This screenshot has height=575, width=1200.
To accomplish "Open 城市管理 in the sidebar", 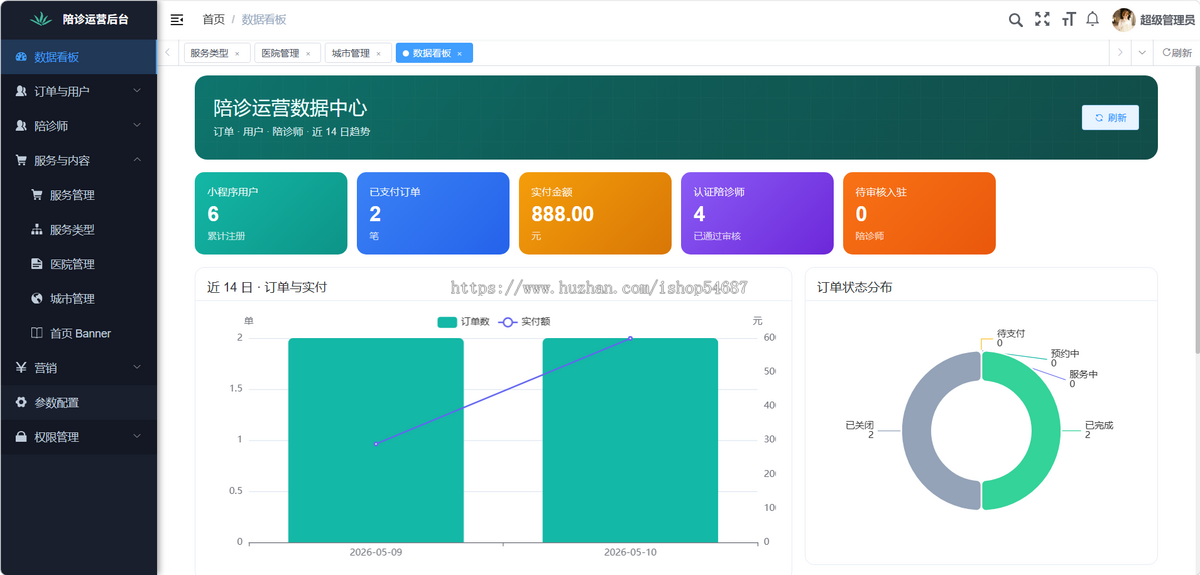I will (78, 298).
